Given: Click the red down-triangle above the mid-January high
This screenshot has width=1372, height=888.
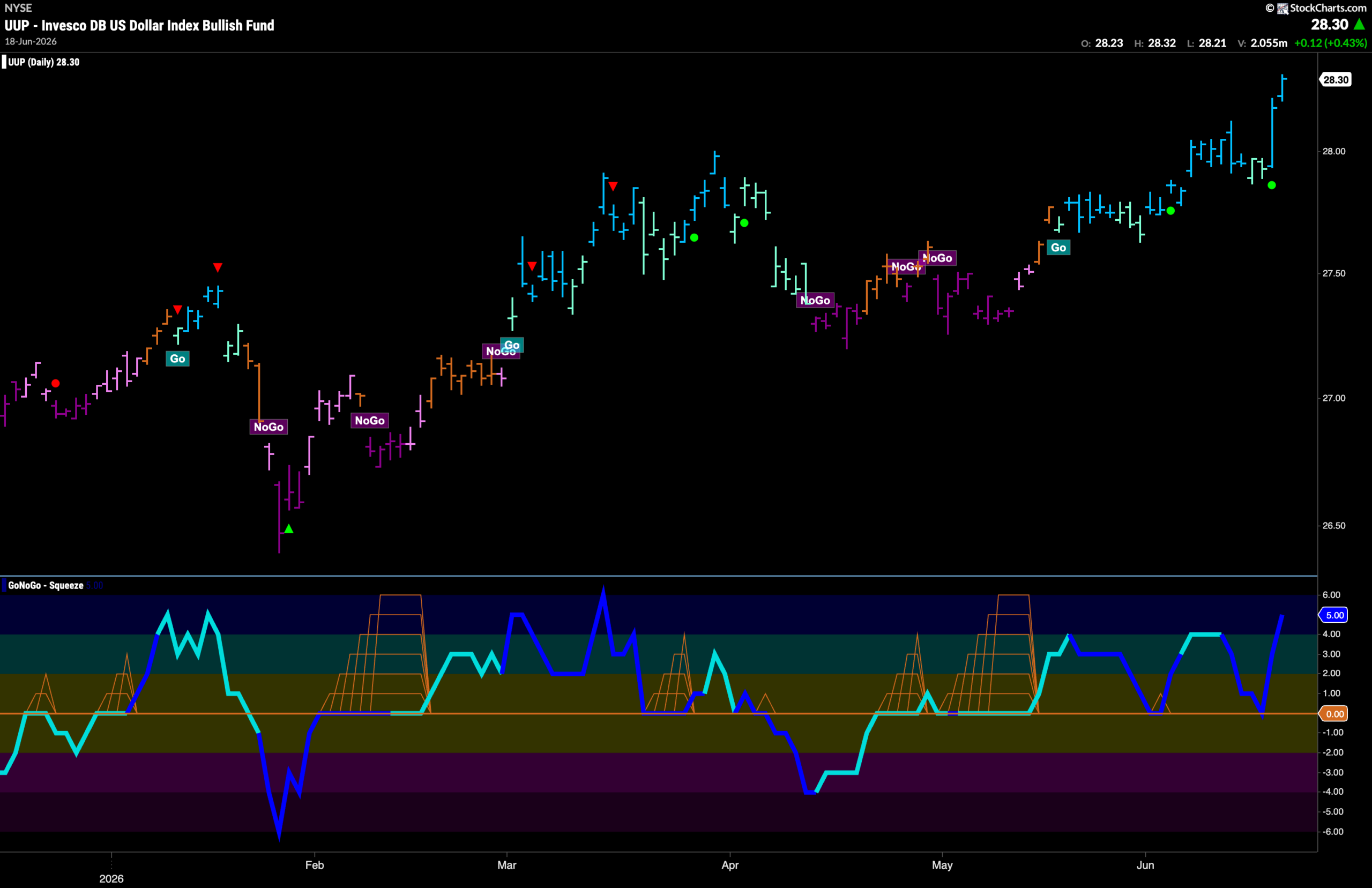Looking at the screenshot, I should [x=218, y=267].
